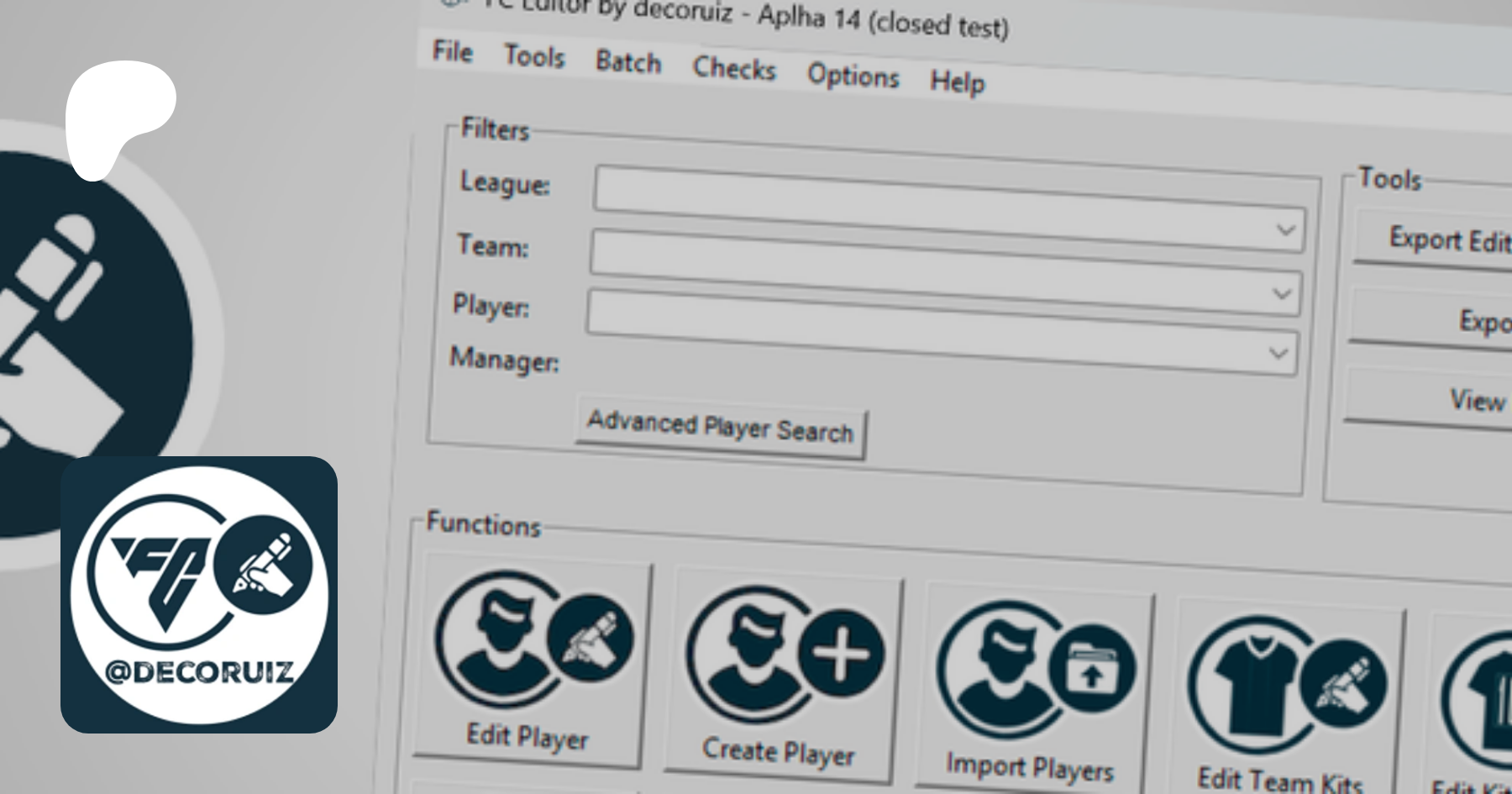Open the Batch menu

(628, 63)
